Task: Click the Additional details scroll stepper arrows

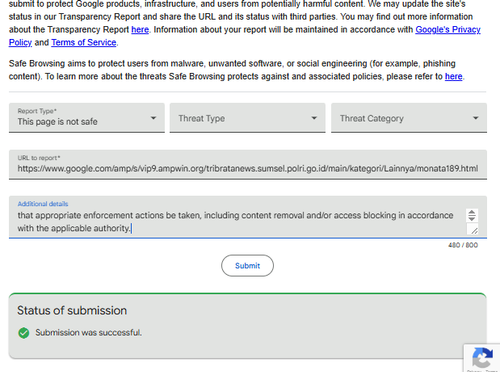Action: (x=472, y=215)
